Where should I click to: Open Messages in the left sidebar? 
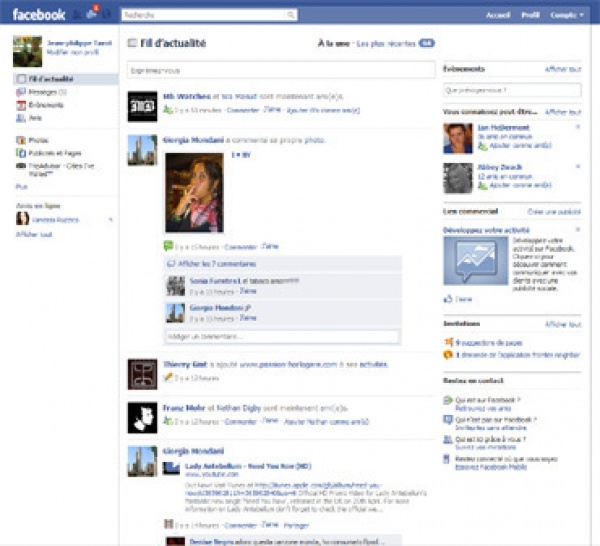pos(41,92)
